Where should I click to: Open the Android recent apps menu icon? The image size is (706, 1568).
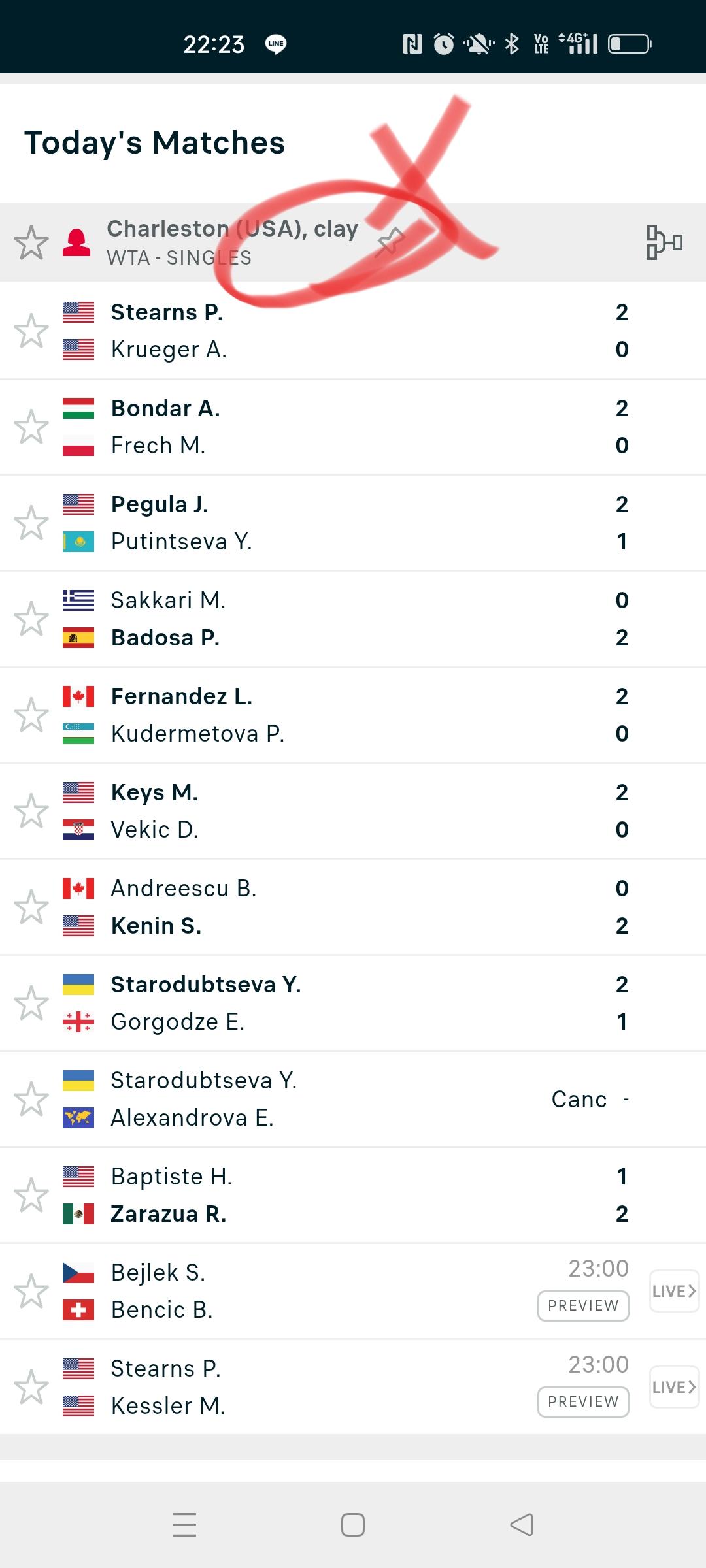[184, 1525]
